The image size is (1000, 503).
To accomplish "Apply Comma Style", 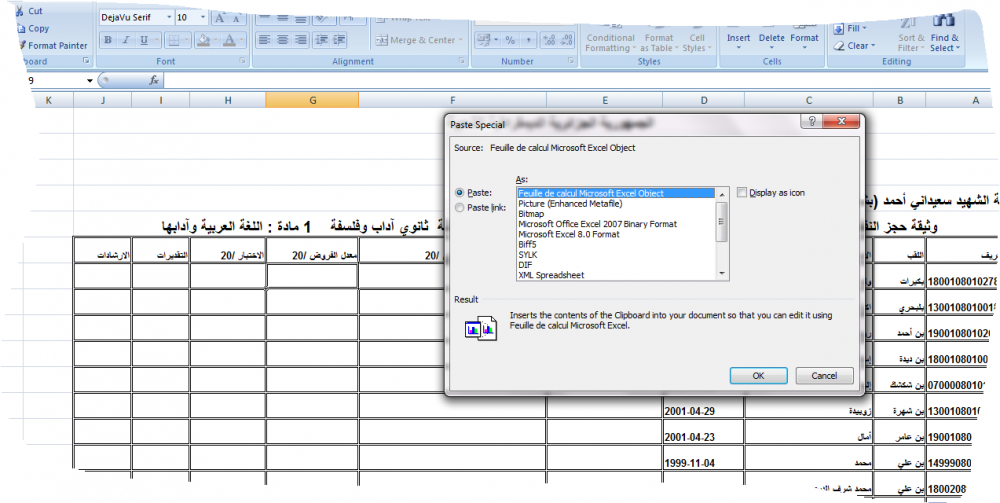I will click(527, 40).
